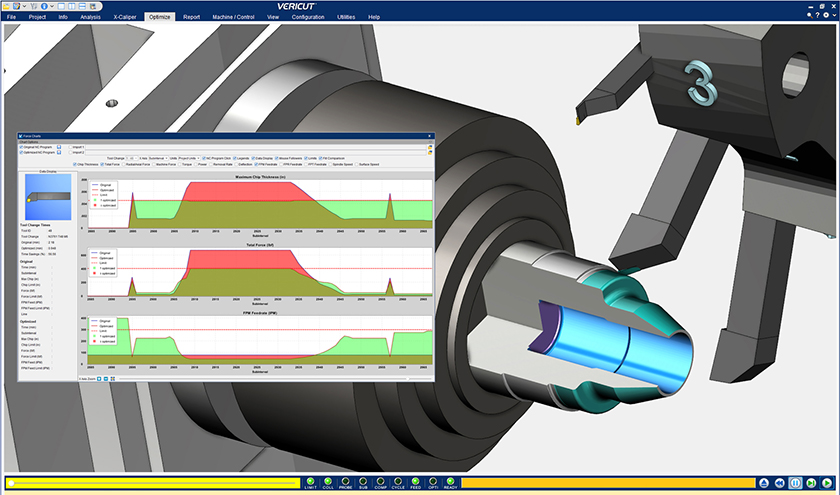
Task: Open the Utilities menu
Action: click(x=345, y=18)
